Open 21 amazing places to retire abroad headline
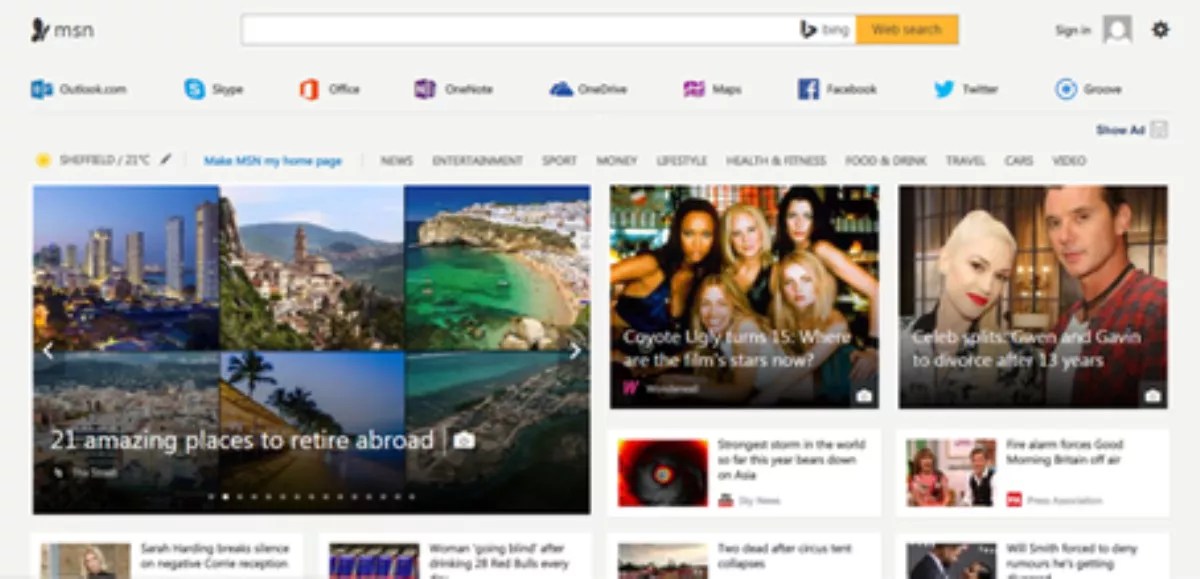This screenshot has height=579, width=1200. click(x=242, y=440)
